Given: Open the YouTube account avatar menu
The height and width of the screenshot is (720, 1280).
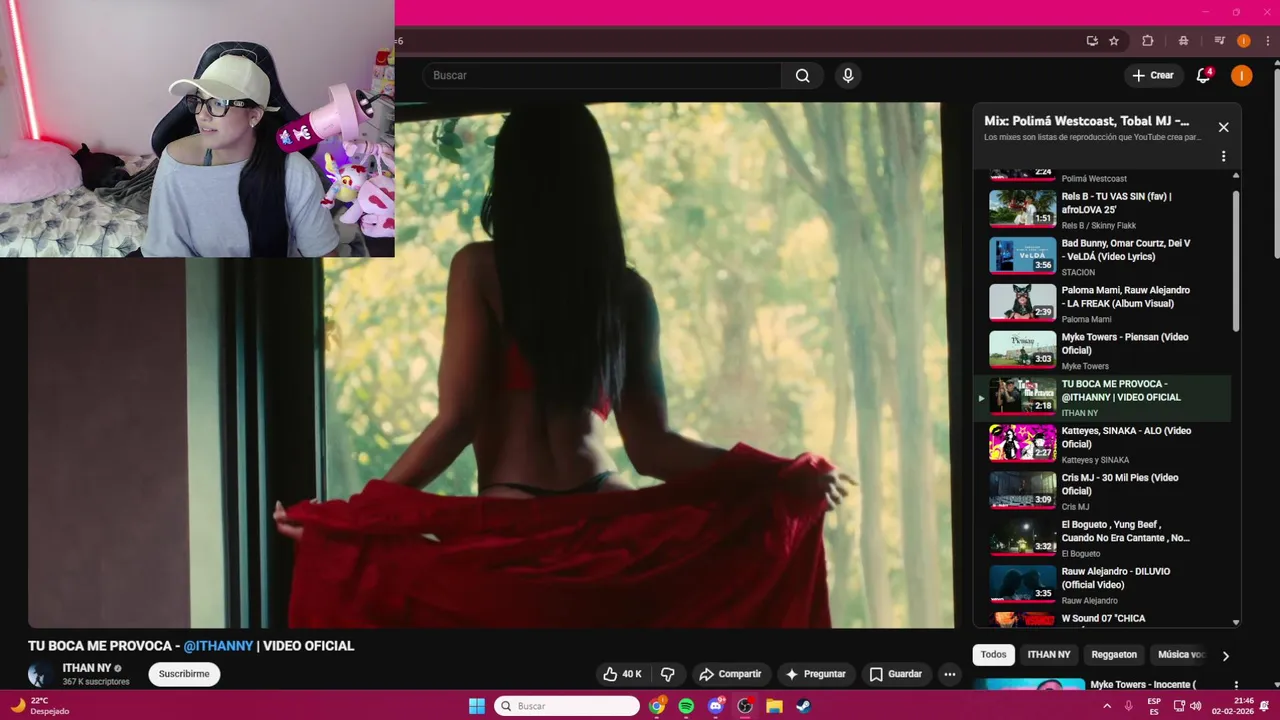Looking at the screenshot, I should 1241,75.
